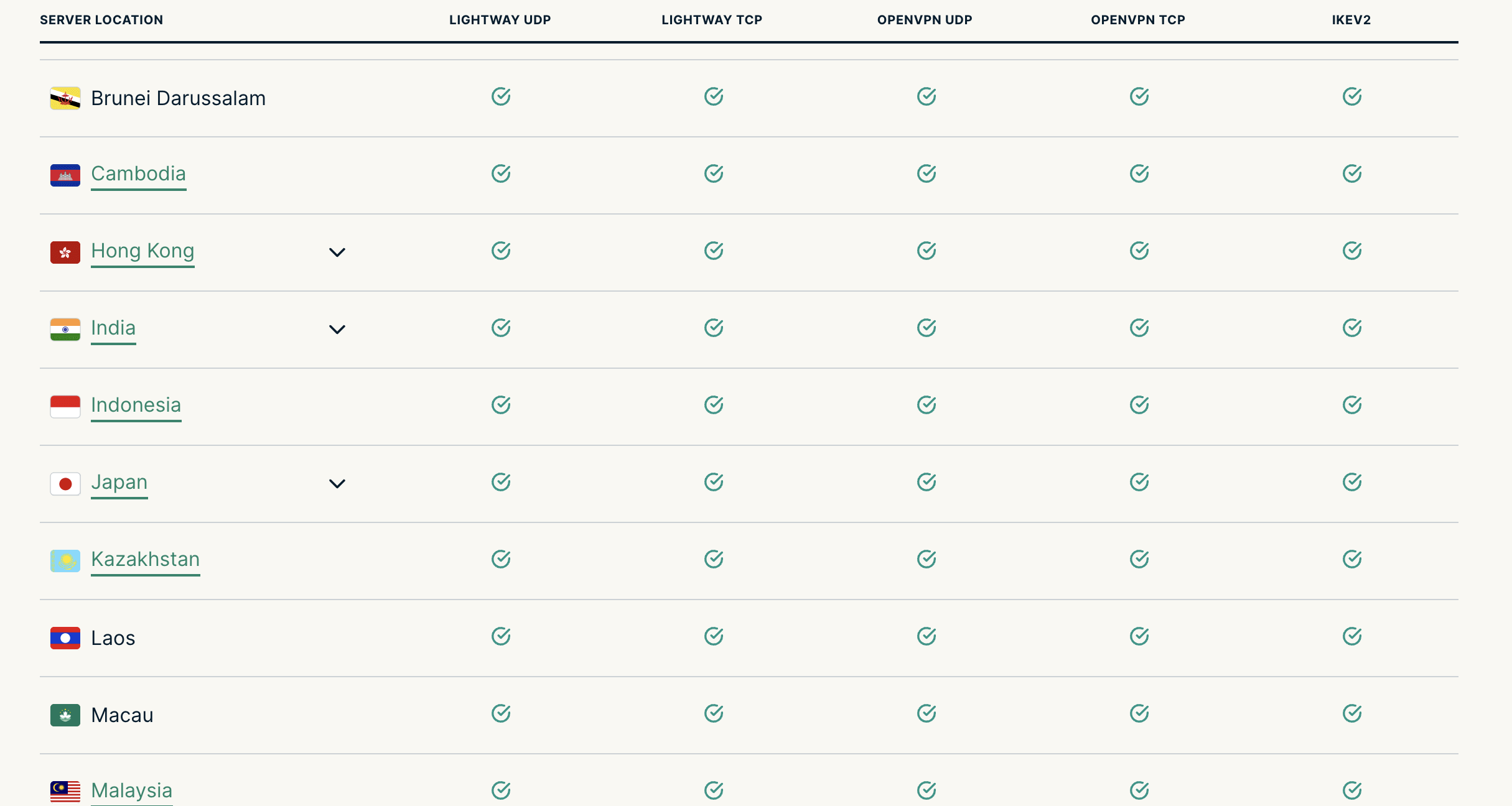This screenshot has height=806, width=1512.
Task: Click the Hong Kong flag icon
Action: tap(65, 252)
